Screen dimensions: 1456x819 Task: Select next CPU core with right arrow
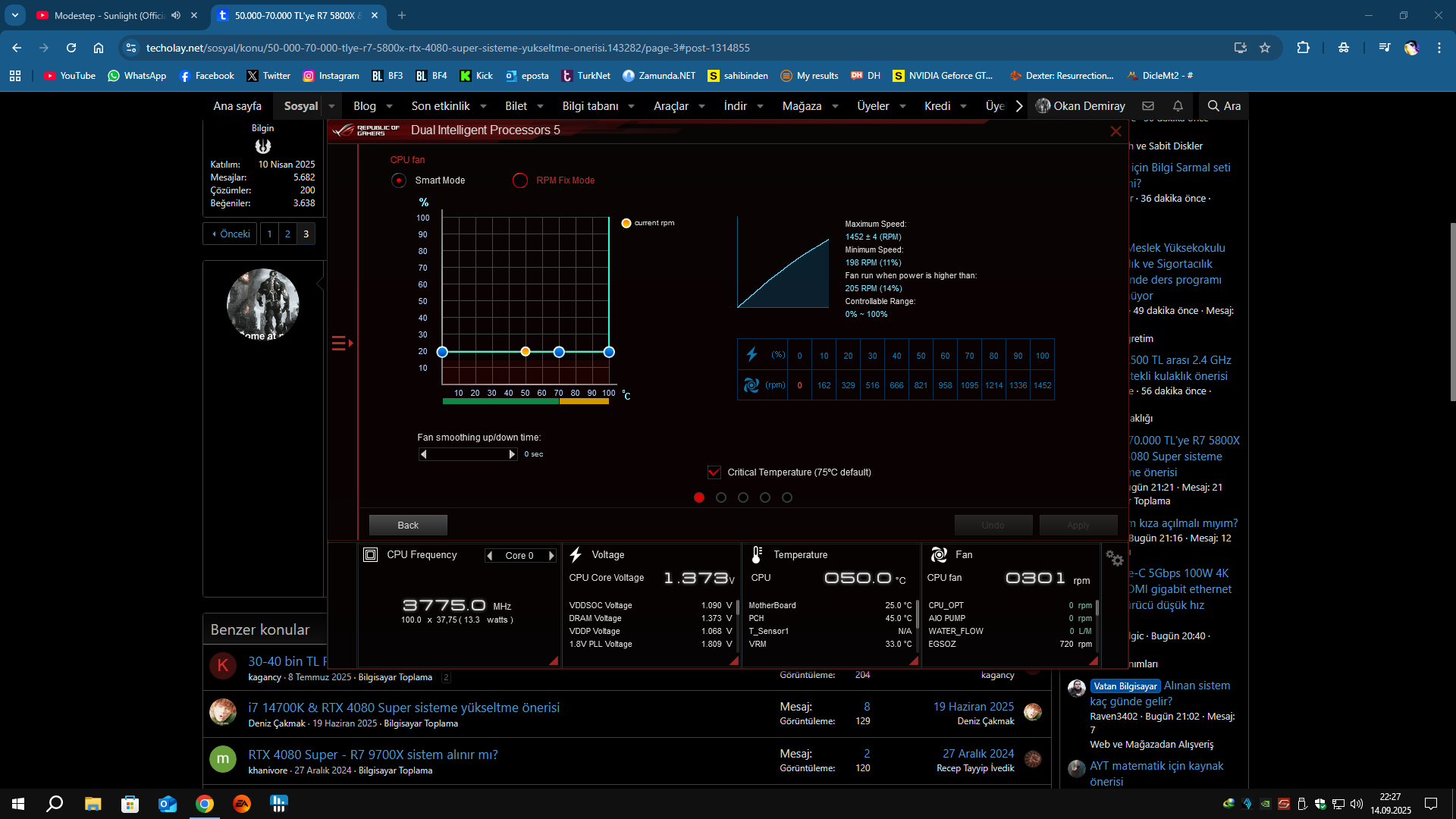click(x=551, y=556)
